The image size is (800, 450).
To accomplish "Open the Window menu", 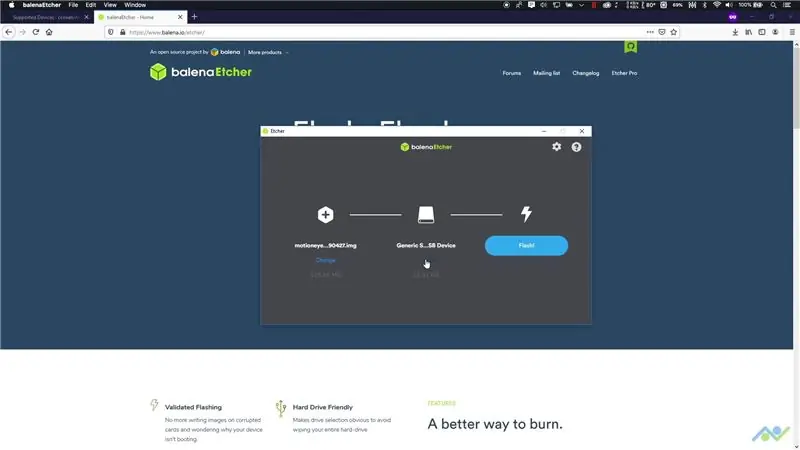I will pyautogui.click(x=135, y=5).
